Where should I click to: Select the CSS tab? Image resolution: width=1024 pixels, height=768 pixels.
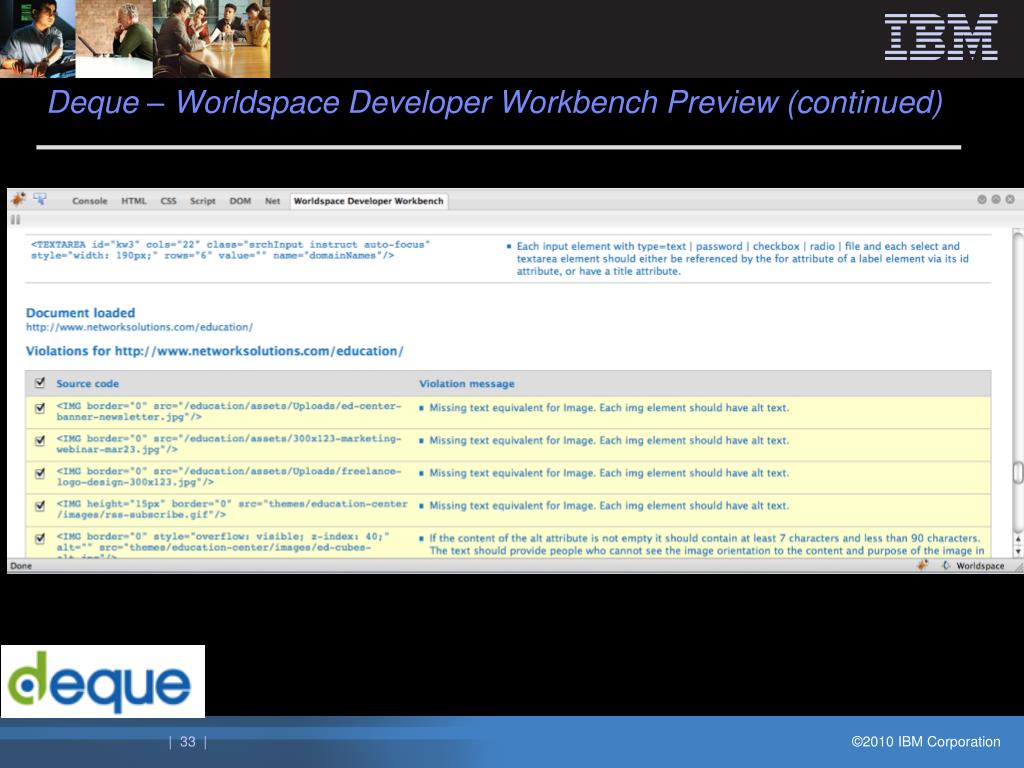168,201
